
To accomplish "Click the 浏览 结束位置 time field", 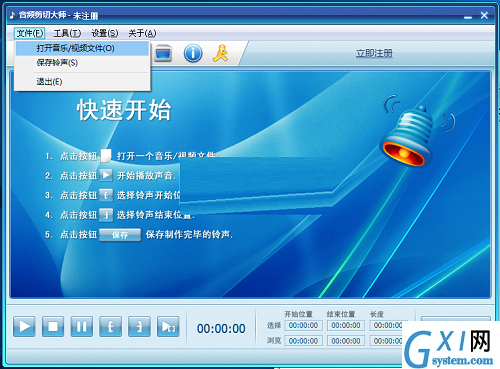I will (346, 341).
